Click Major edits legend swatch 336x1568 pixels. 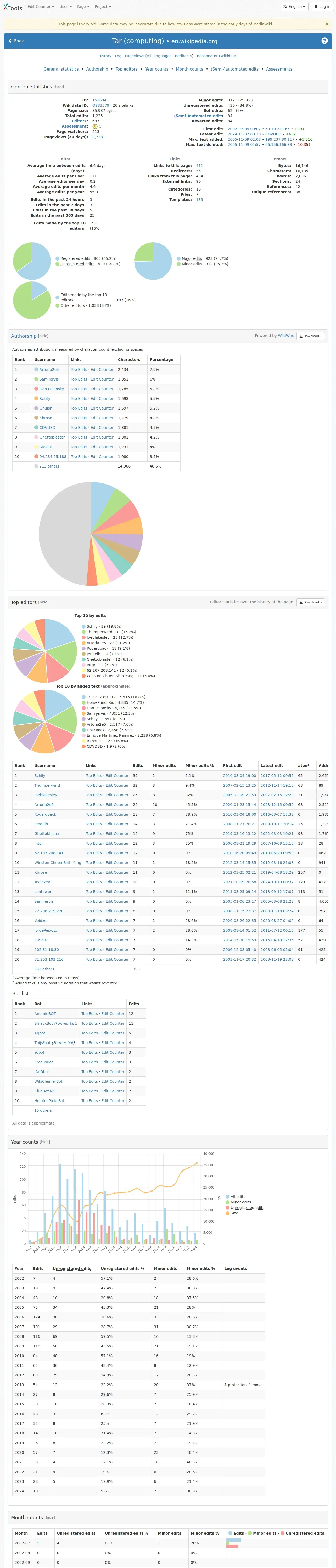click(x=179, y=259)
